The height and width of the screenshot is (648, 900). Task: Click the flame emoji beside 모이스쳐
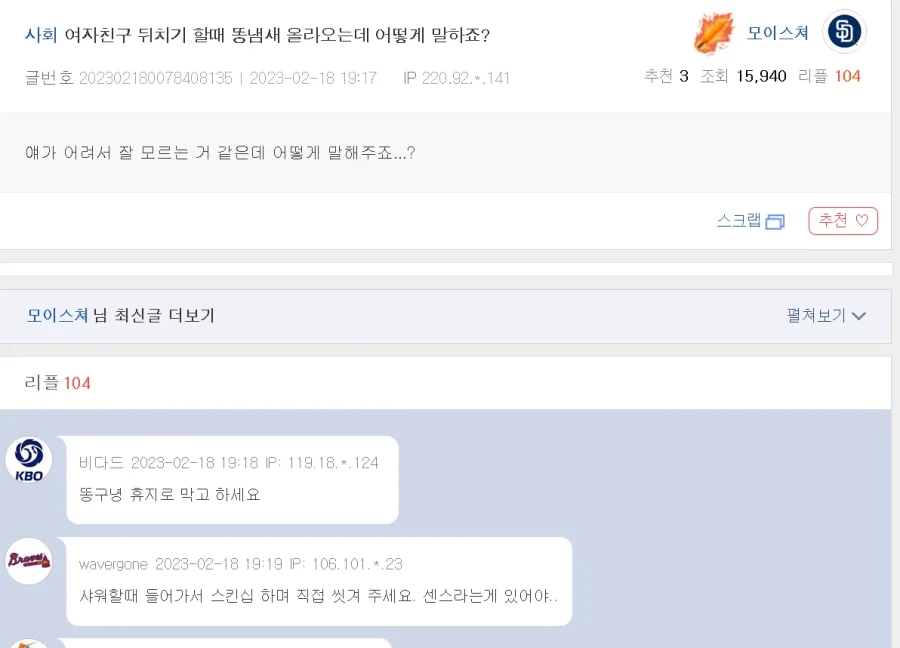point(712,32)
